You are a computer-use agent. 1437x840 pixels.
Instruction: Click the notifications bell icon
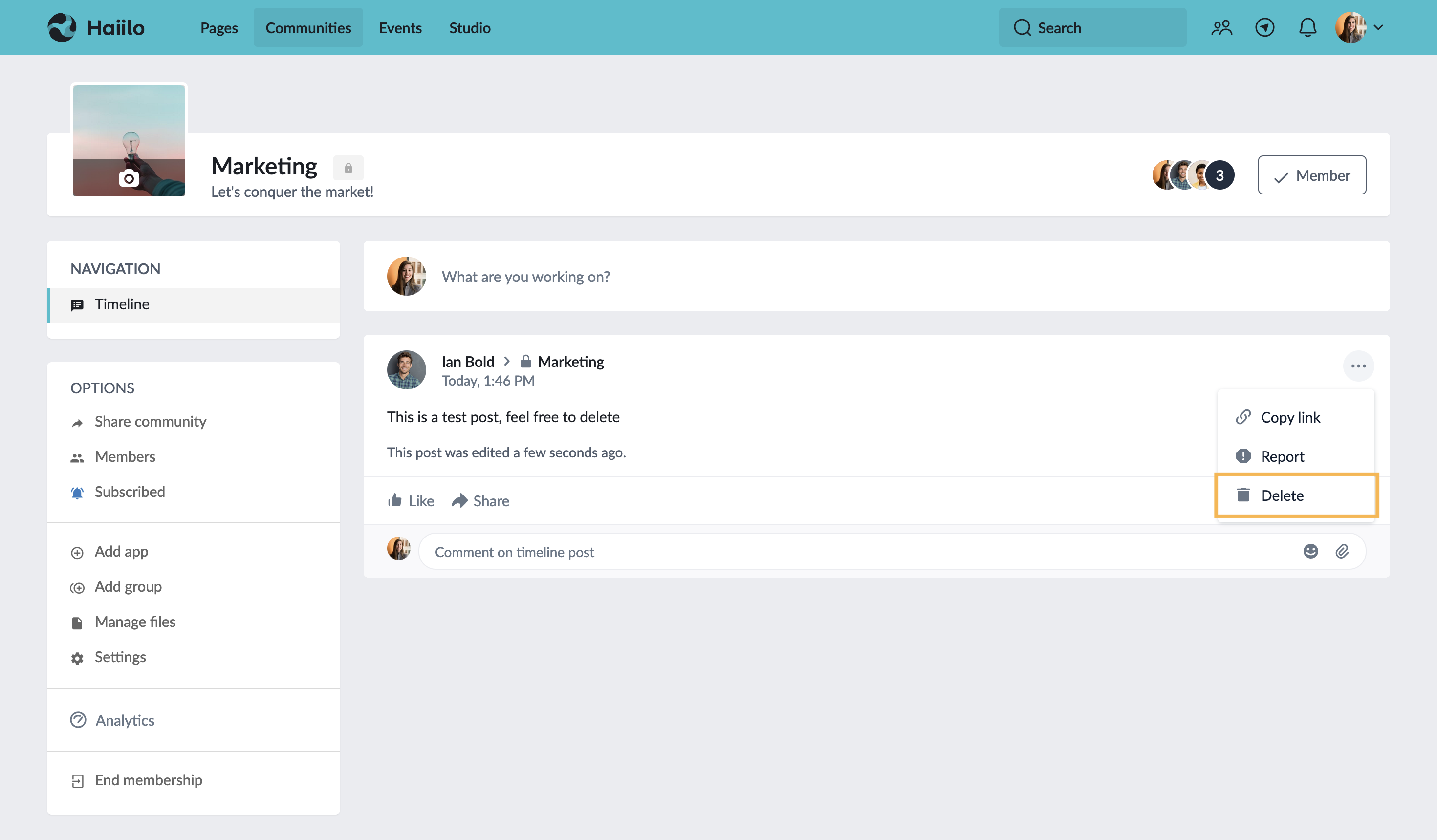(1307, 27)
